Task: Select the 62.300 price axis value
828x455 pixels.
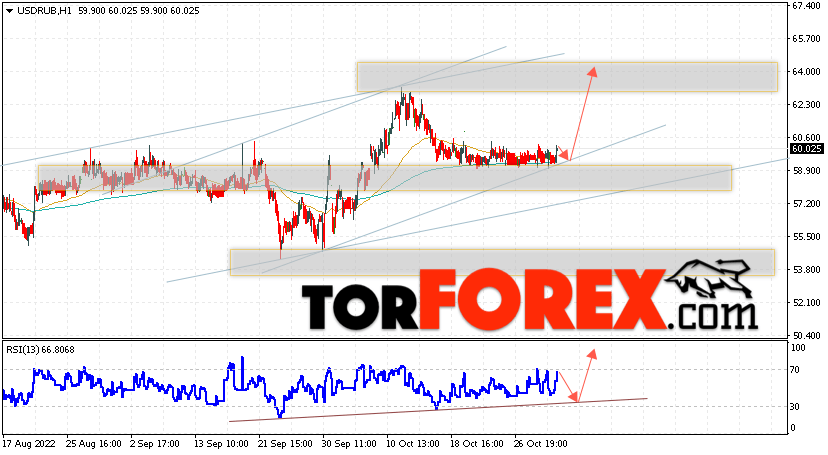Action: (x=806, y=105)
